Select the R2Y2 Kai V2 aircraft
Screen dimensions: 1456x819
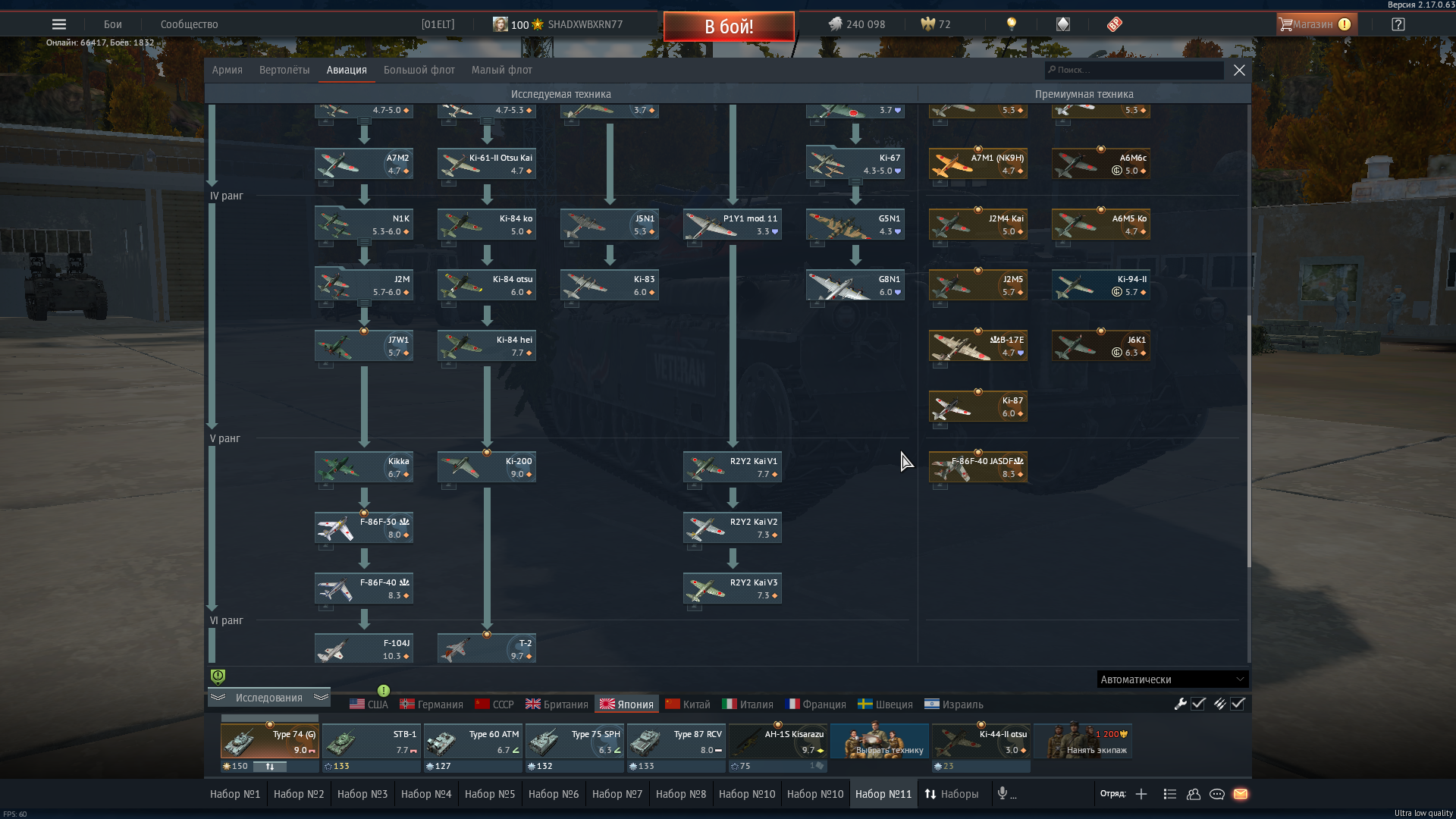(733, 528)
